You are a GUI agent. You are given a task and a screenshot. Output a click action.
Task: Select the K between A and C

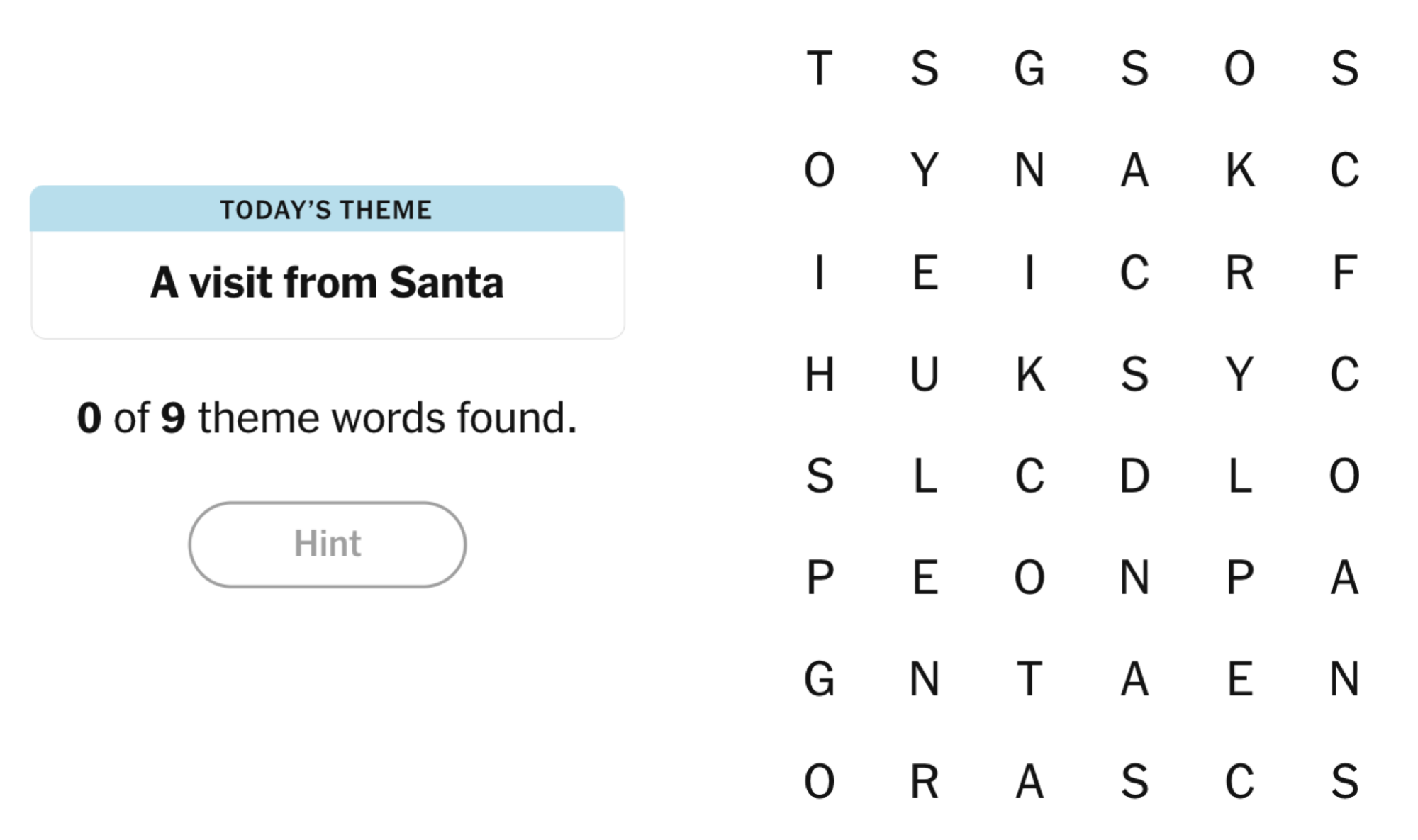click(1240, 170)
